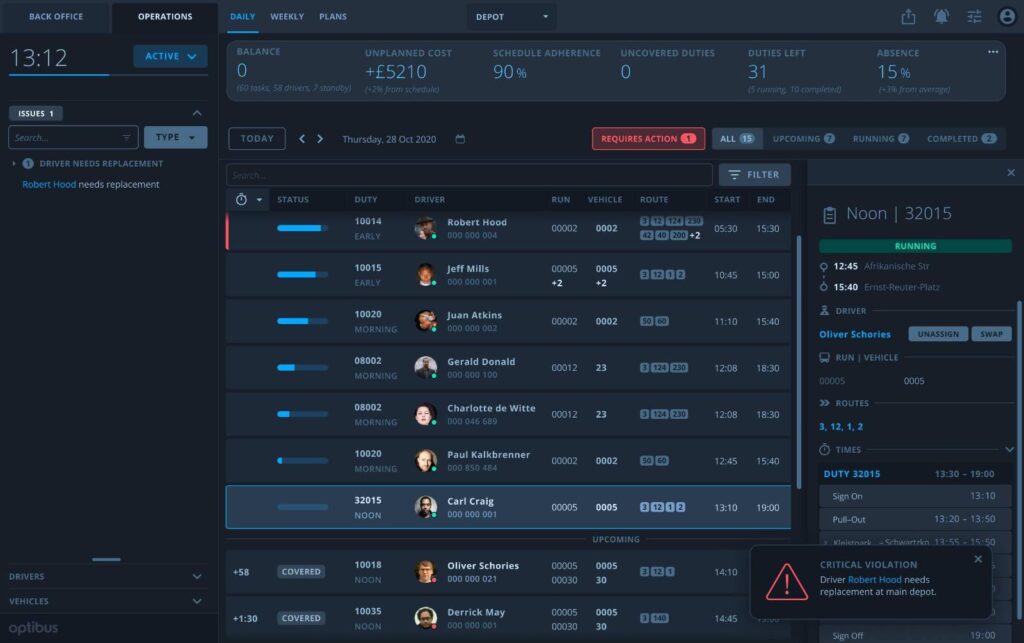Screen dimensions: 1024x643
Task: Open the DEPOT dropdown
Action: (512, 17)
